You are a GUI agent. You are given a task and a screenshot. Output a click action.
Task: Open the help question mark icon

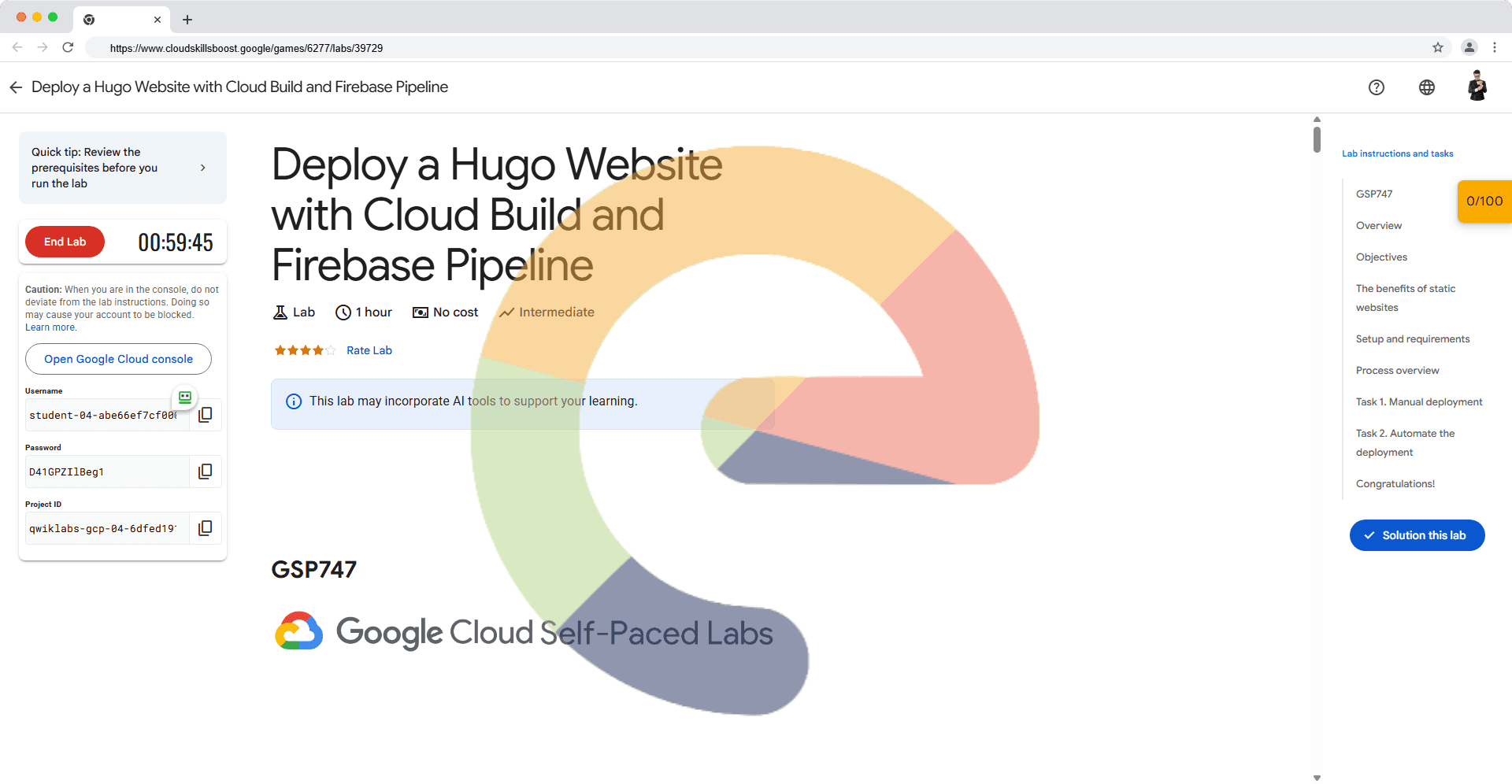coord(1376,87)
